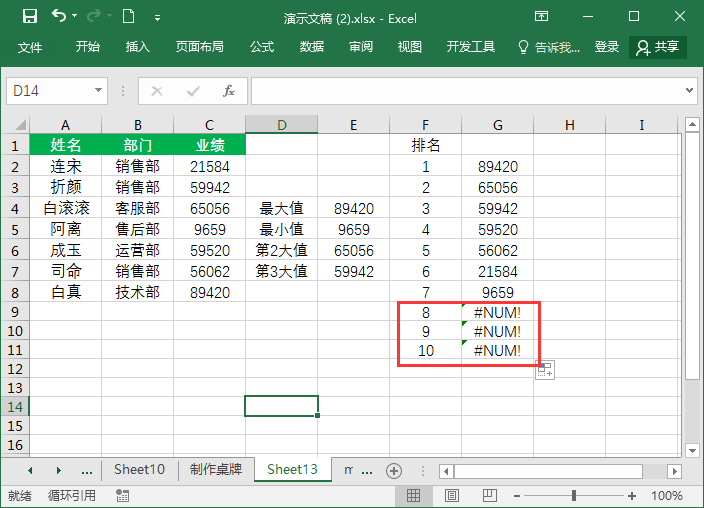Switch to the 制作桌牌 sheet tab
This screenshot has width=704, height=508.
pyautogui.click(x=216, y=469)
